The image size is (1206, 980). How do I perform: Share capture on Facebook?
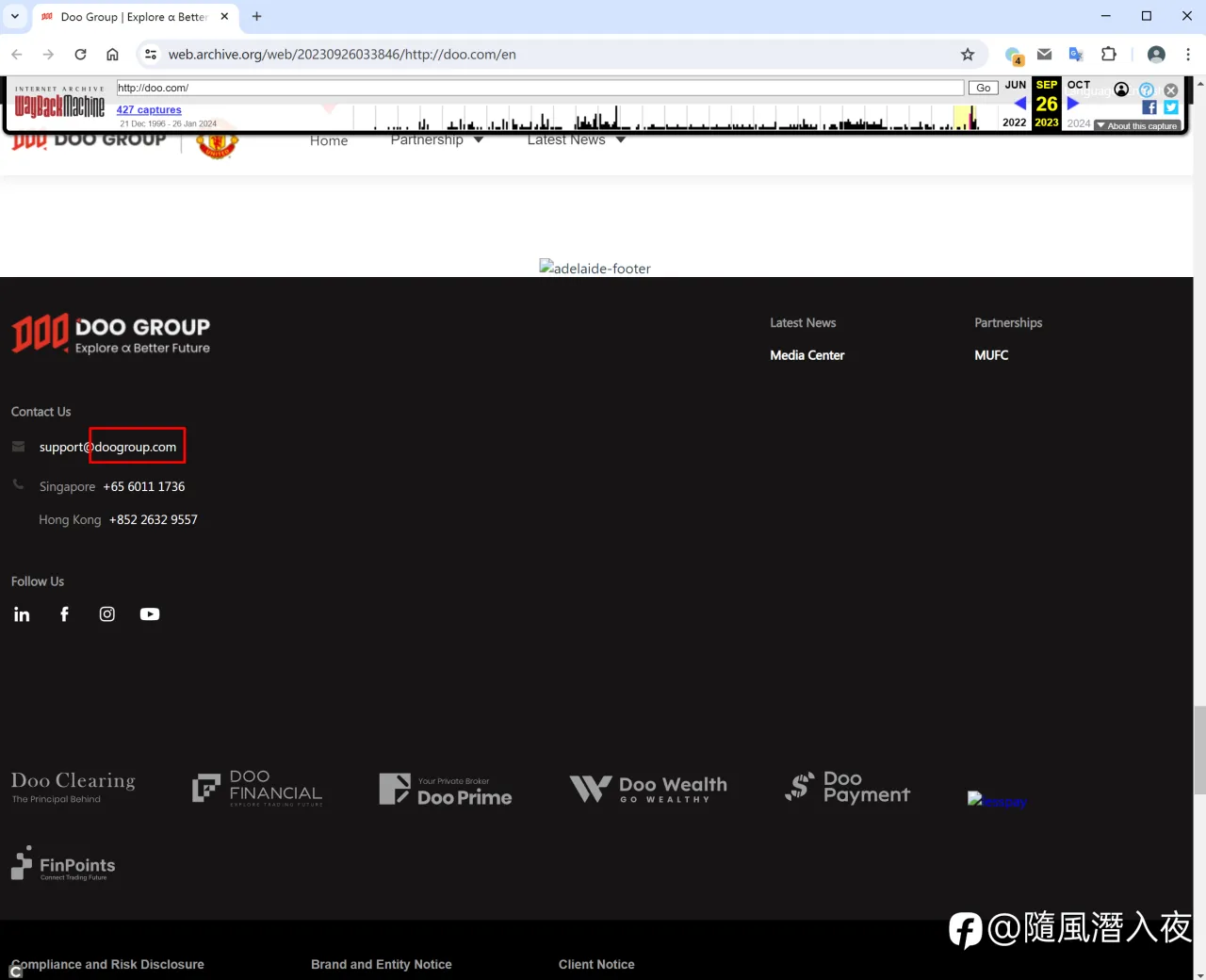[x=1149, y=107]
